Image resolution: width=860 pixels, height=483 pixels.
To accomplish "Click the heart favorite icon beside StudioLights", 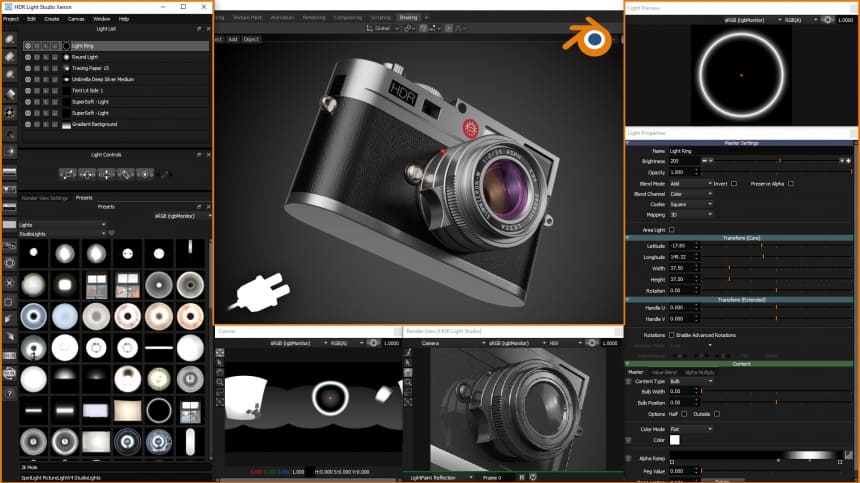I will 112,233.
